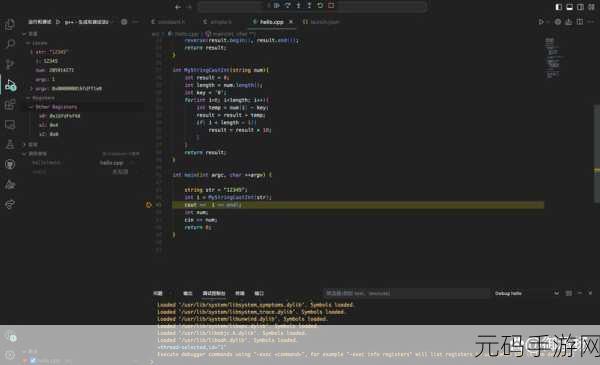The width and height of the screenshot is (600, 365).
Task: Toggle the primary sidebar layout button
Action: (x=559, y=7)
